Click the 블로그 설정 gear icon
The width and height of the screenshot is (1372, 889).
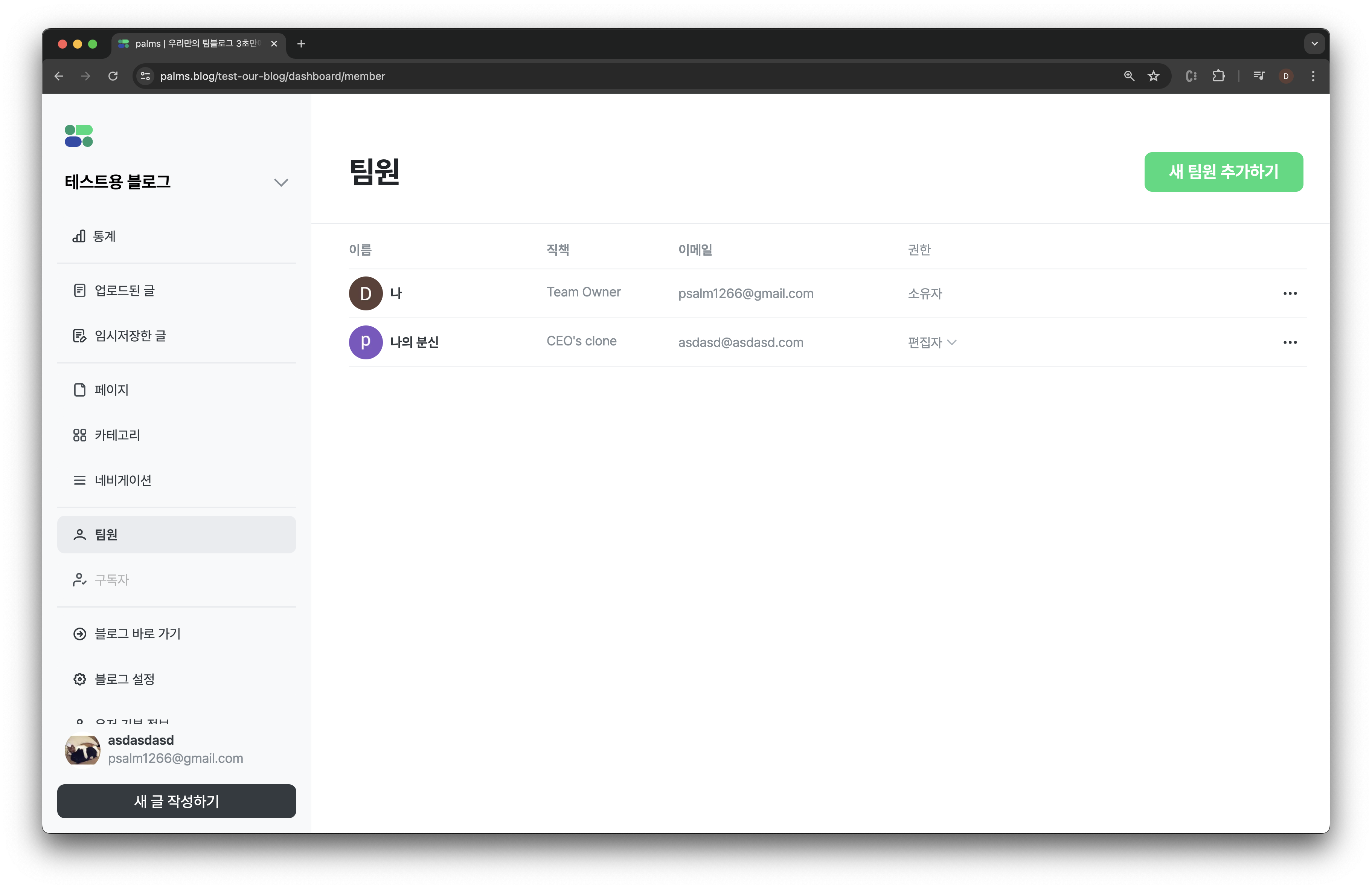tap(79, 679)
